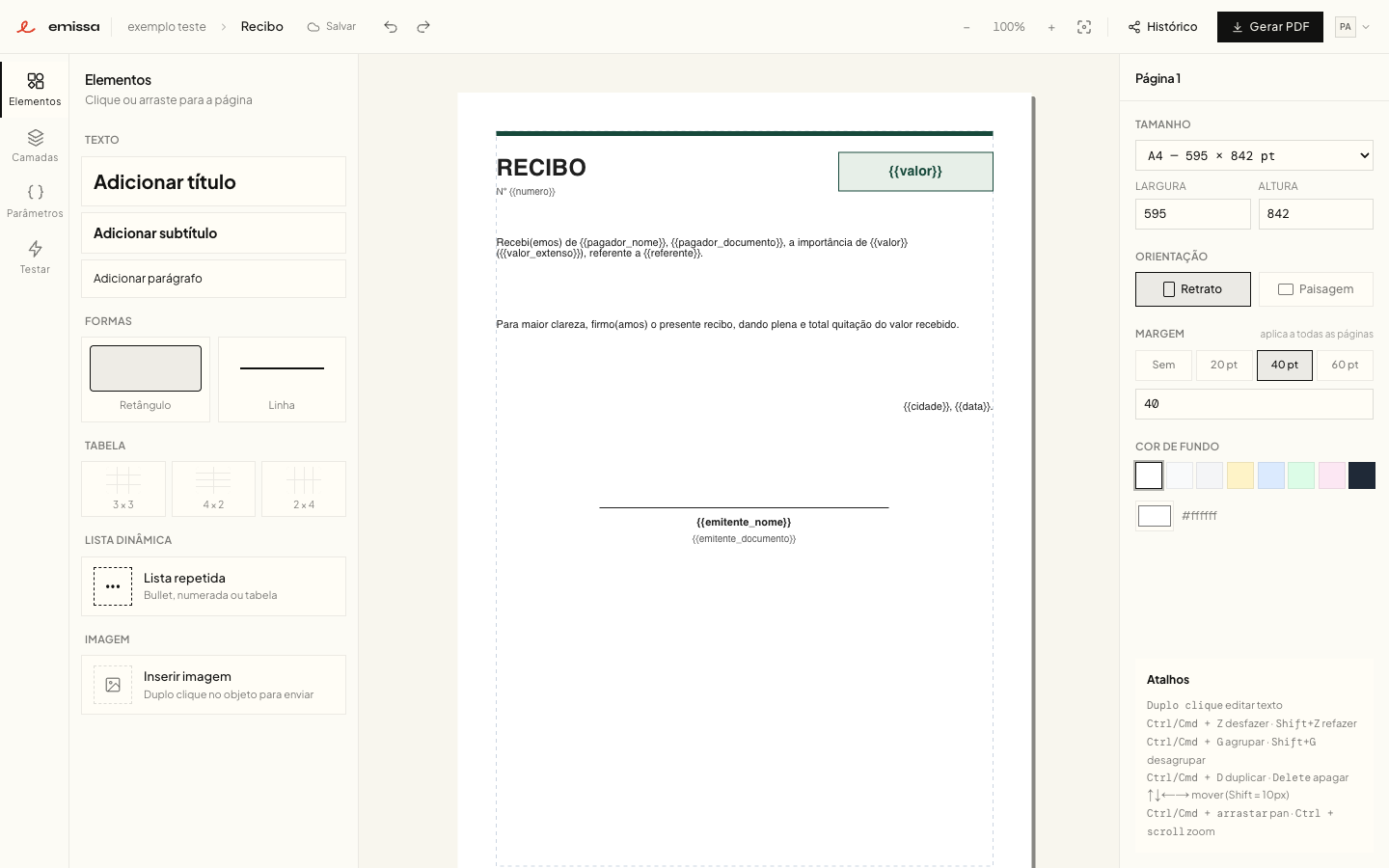Select the {{cidade}}, {{data}} text
1389x868 pixels.
point(947,407)
